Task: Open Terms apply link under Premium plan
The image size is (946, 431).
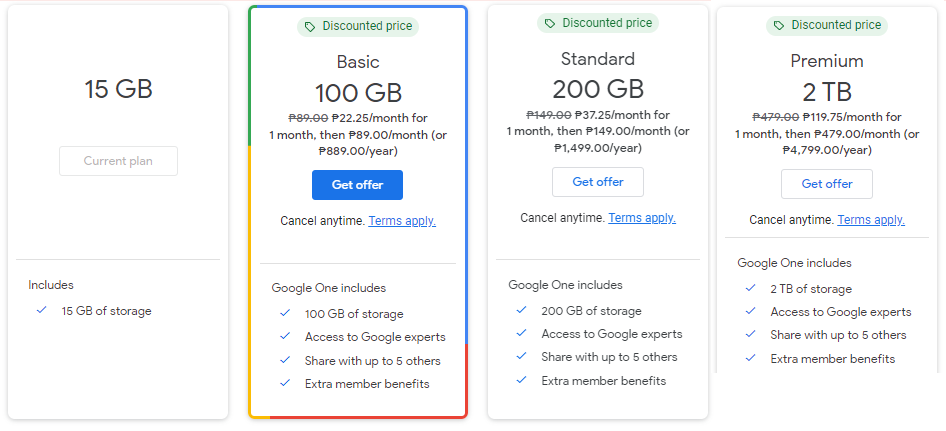Action: point(871,220)
